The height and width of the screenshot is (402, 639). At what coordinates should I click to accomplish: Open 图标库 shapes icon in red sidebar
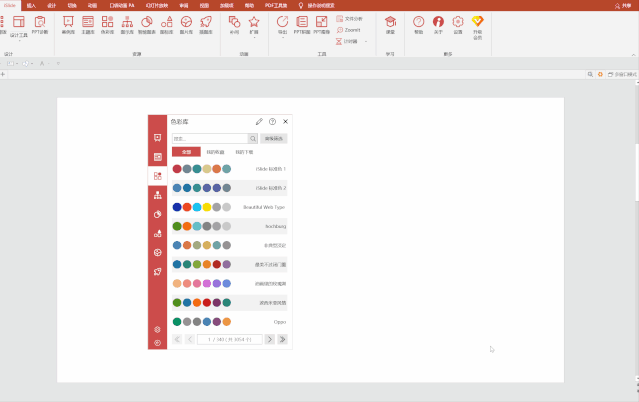[158, 234]
